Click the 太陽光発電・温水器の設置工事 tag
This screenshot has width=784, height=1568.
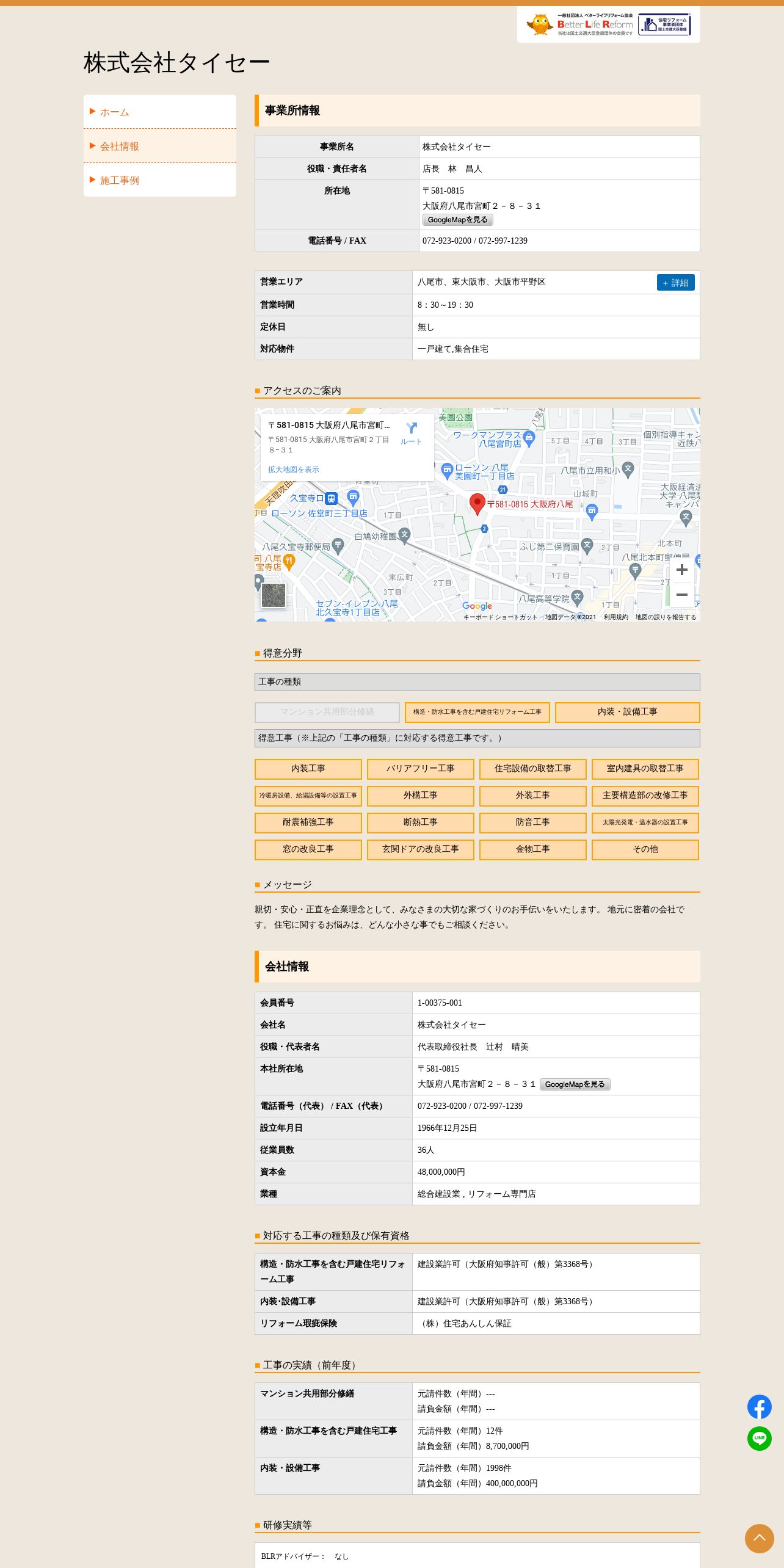[645, 822]
